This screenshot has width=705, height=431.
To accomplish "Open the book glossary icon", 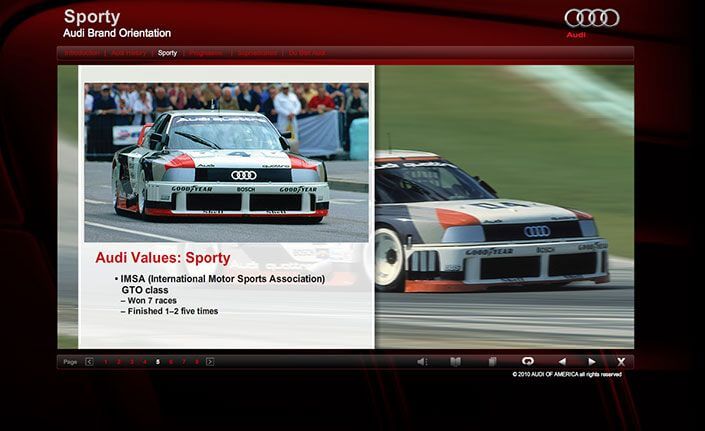I will click(455, 362).
